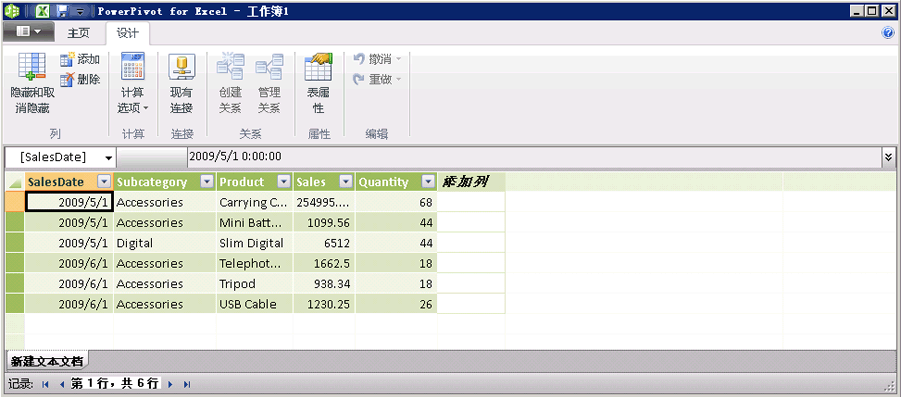
Task: Click the Slim Digital product cell
Action: (x=255, y=243)
